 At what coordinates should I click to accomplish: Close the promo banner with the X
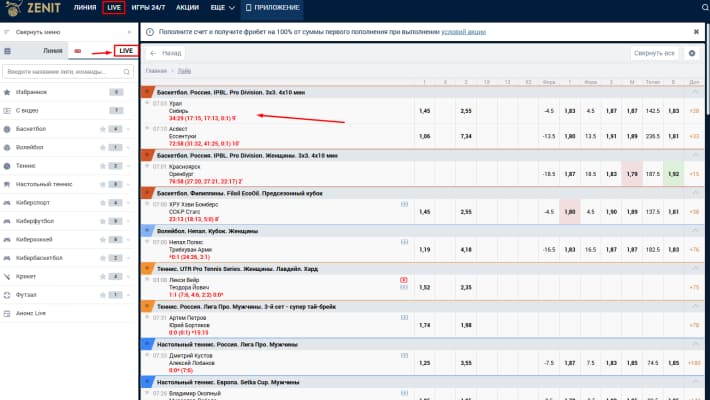[x=696, y=32]
